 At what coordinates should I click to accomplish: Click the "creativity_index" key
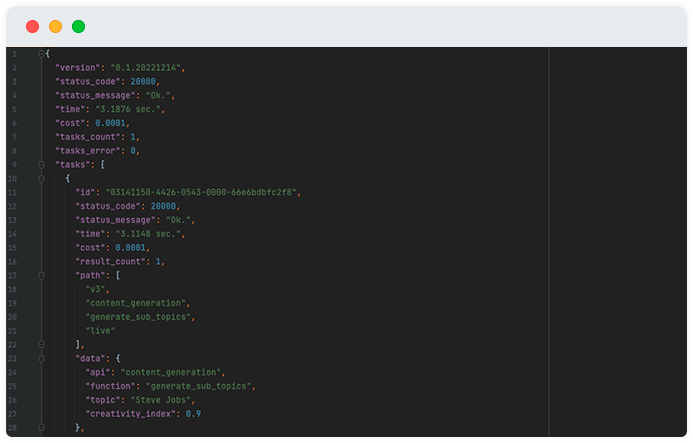[x=131, y=414]
